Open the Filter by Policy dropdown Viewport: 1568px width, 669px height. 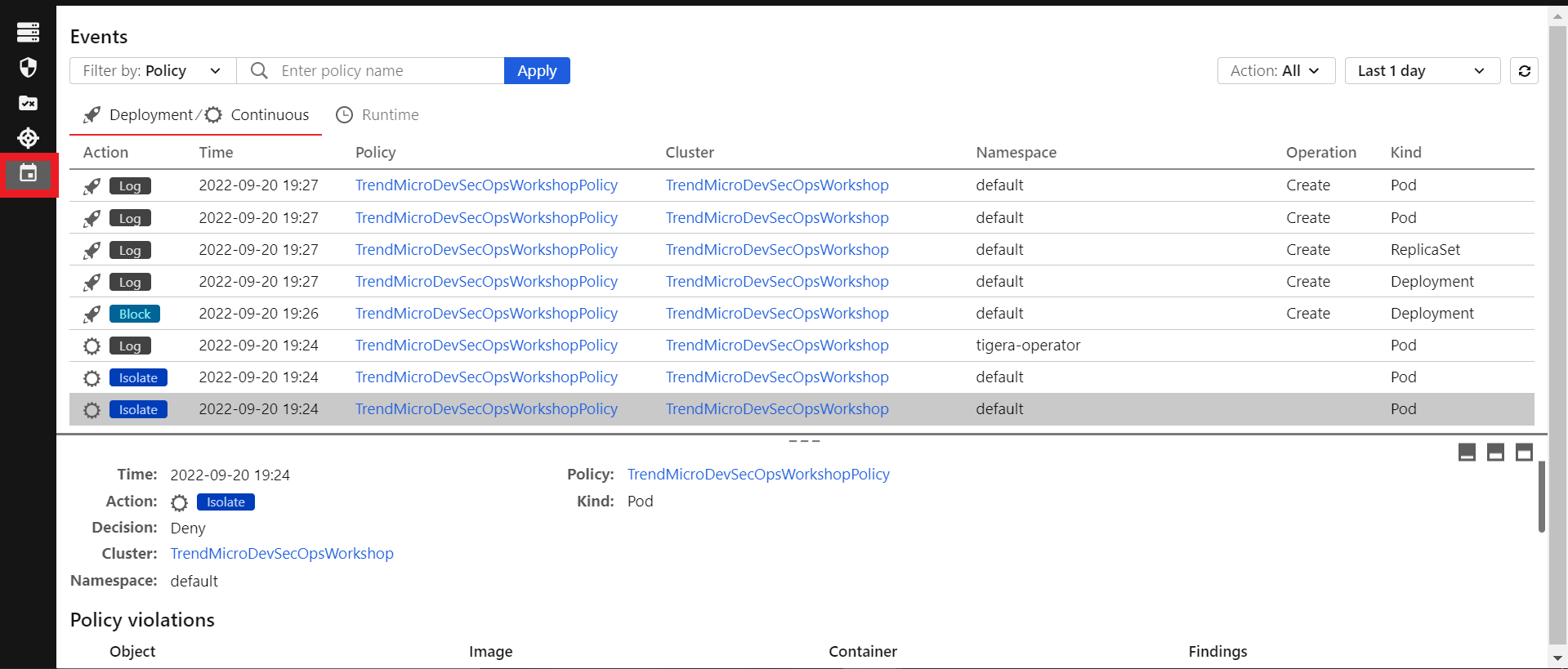coord(153,71)
